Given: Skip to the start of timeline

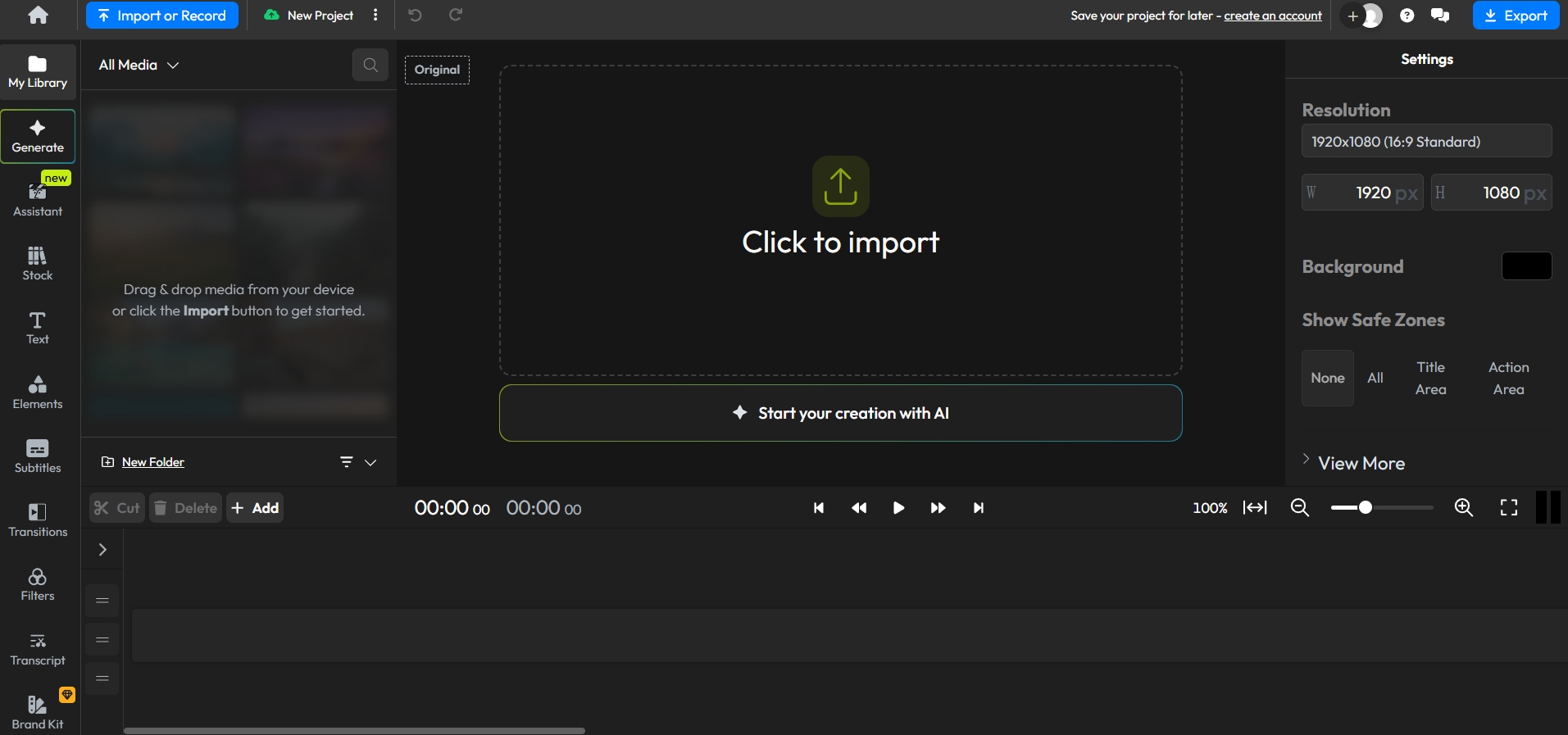Looking at the screenshot, I should (818, 508).
